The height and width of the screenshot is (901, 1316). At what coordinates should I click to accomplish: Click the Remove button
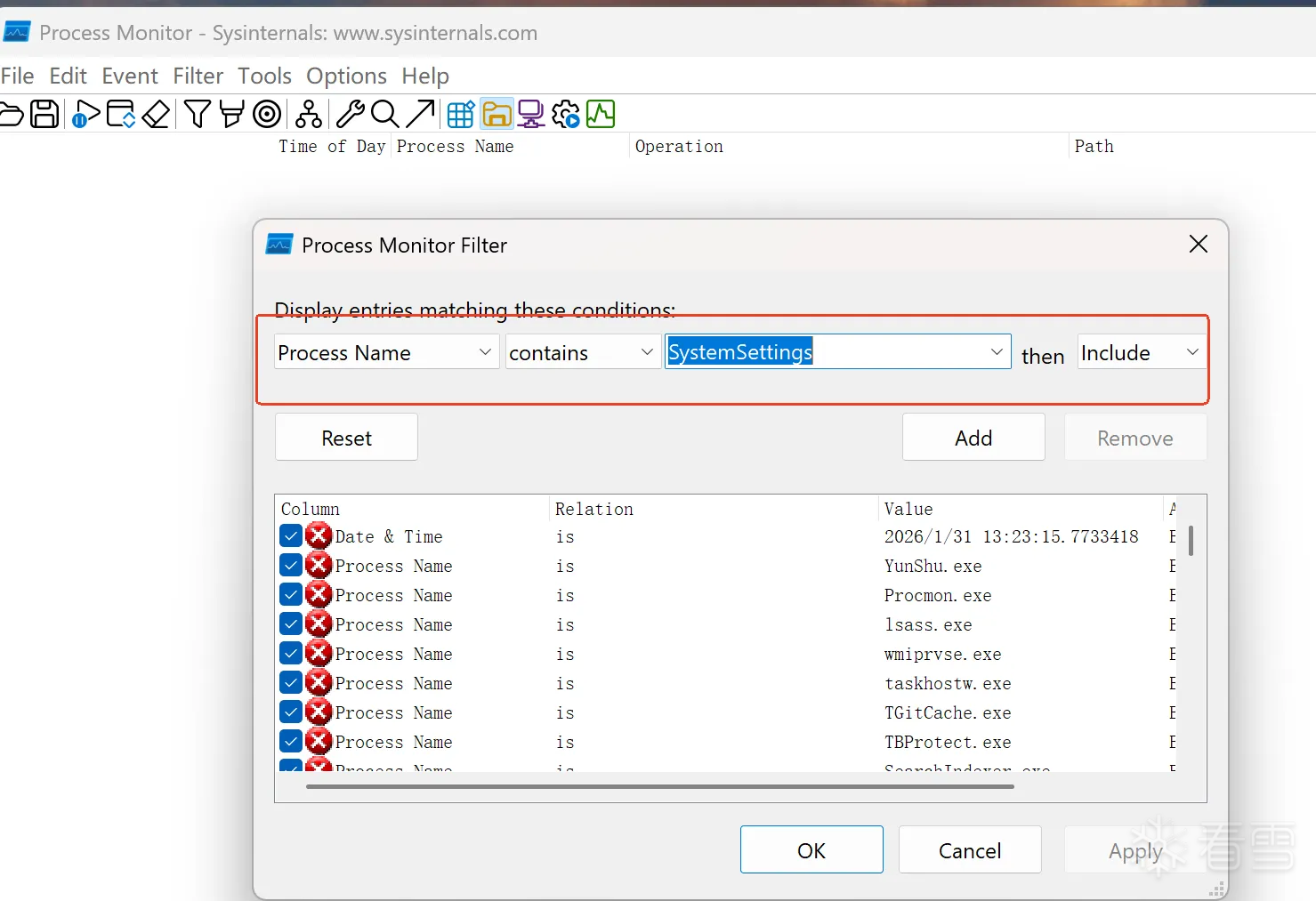tap(1135, 438)
